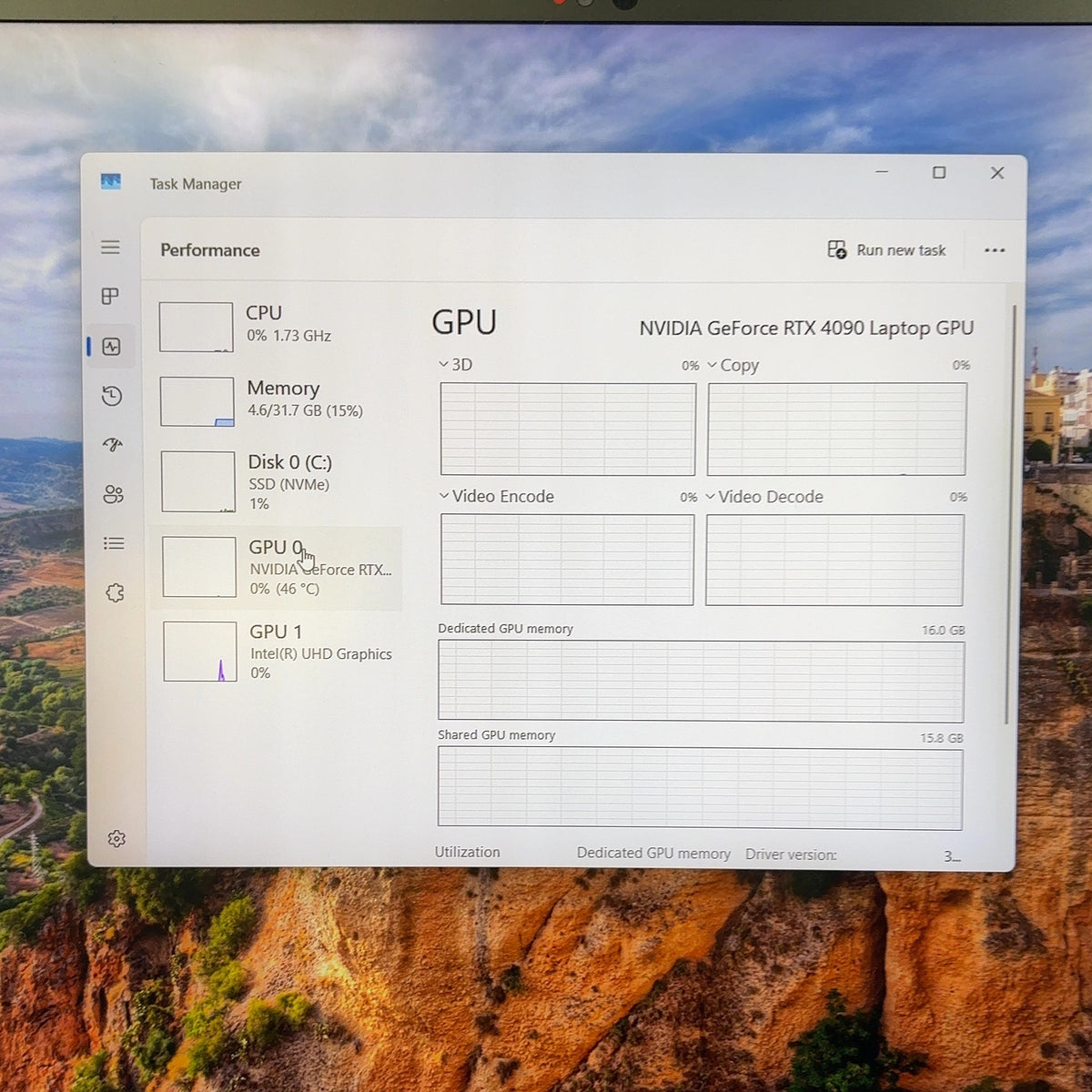Click the Utilization label
1092x1092 pixels.
(467, 853)
